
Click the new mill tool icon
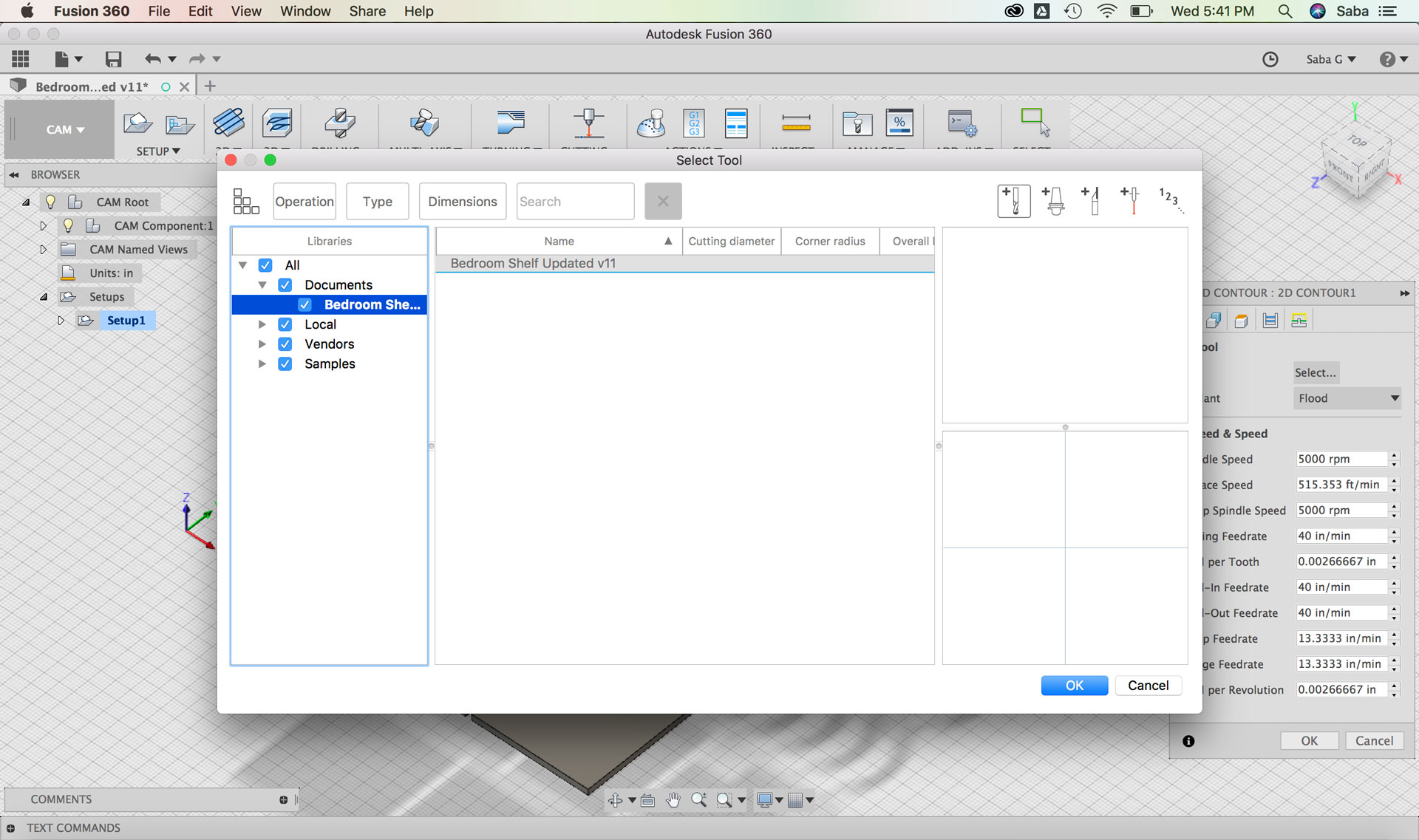coord(1013,201)
